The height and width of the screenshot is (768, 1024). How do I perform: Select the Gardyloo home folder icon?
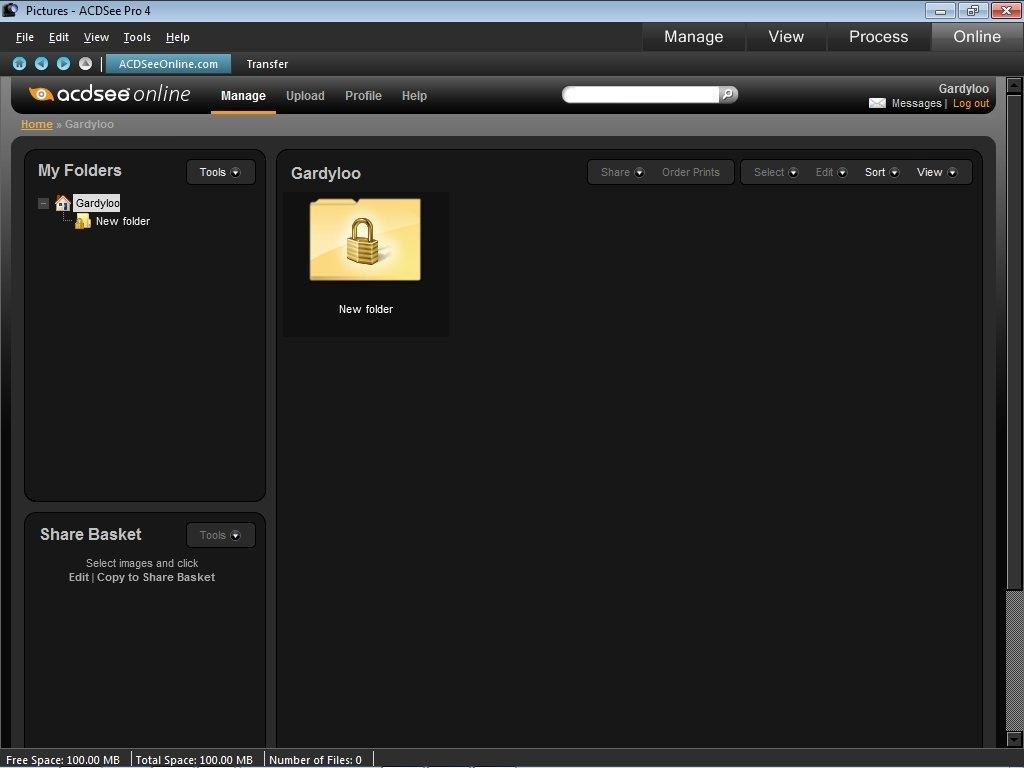coord(63,203)
